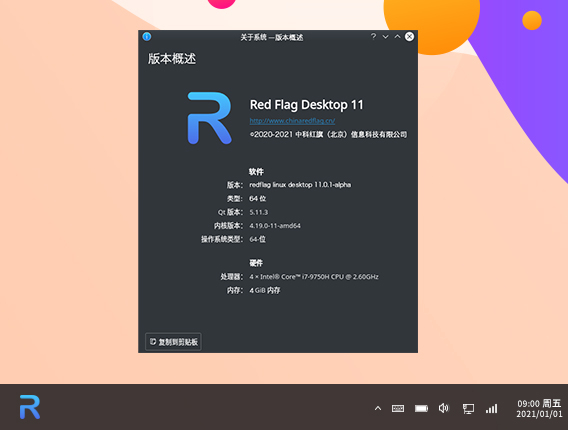
Task: Select the Red Flag Desktop 11 heading
Action: click(306, 105)
